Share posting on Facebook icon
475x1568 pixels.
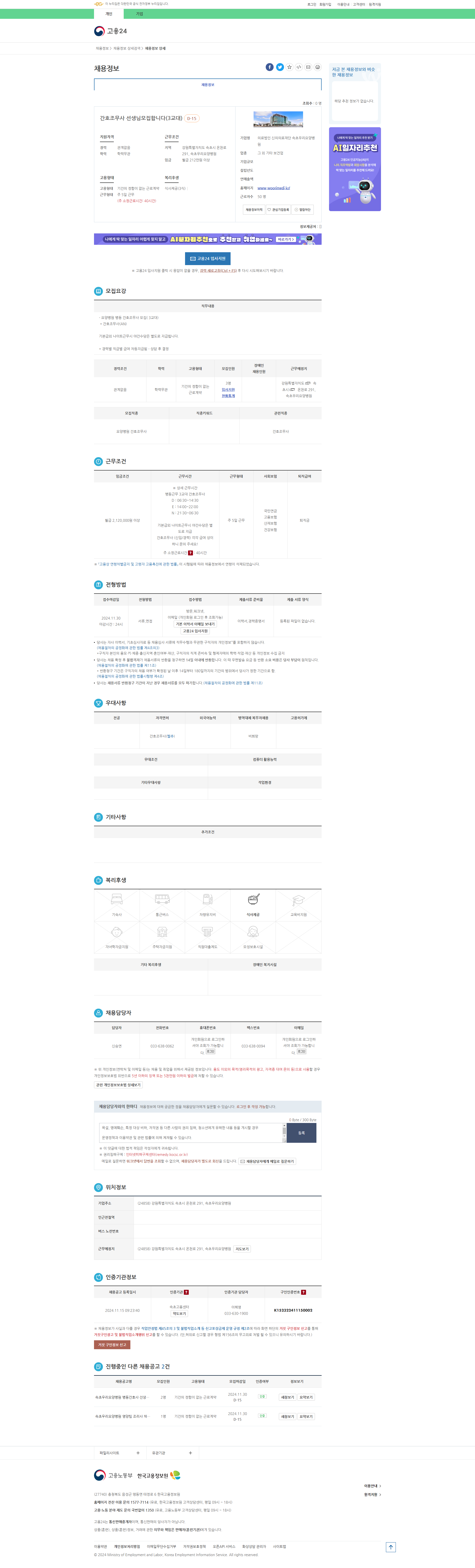click(269, 67)
